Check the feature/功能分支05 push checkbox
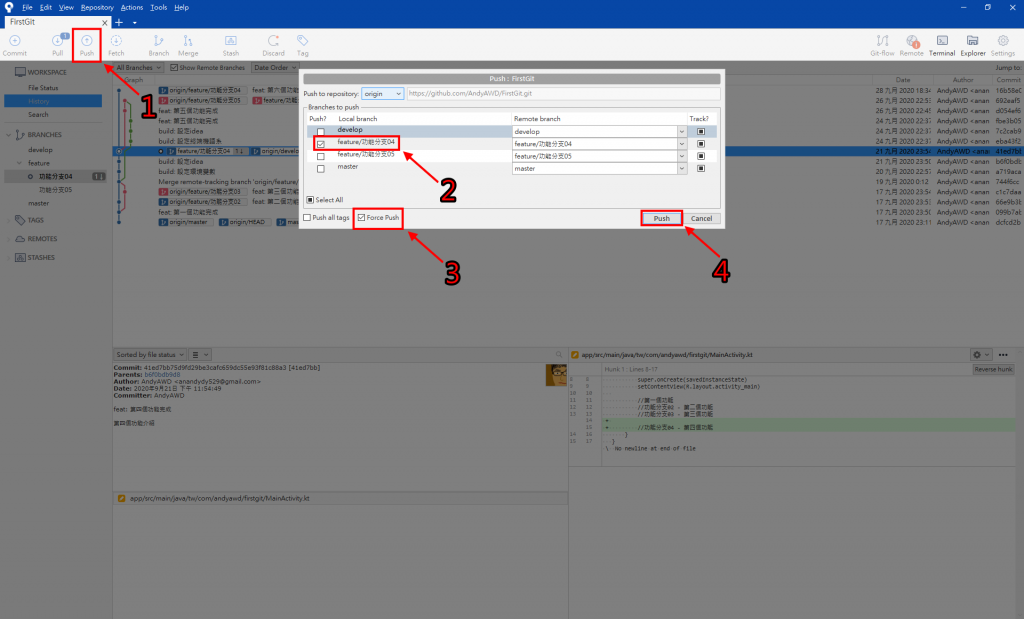This screenshot has width=1024, height=619. click(321, 156)
